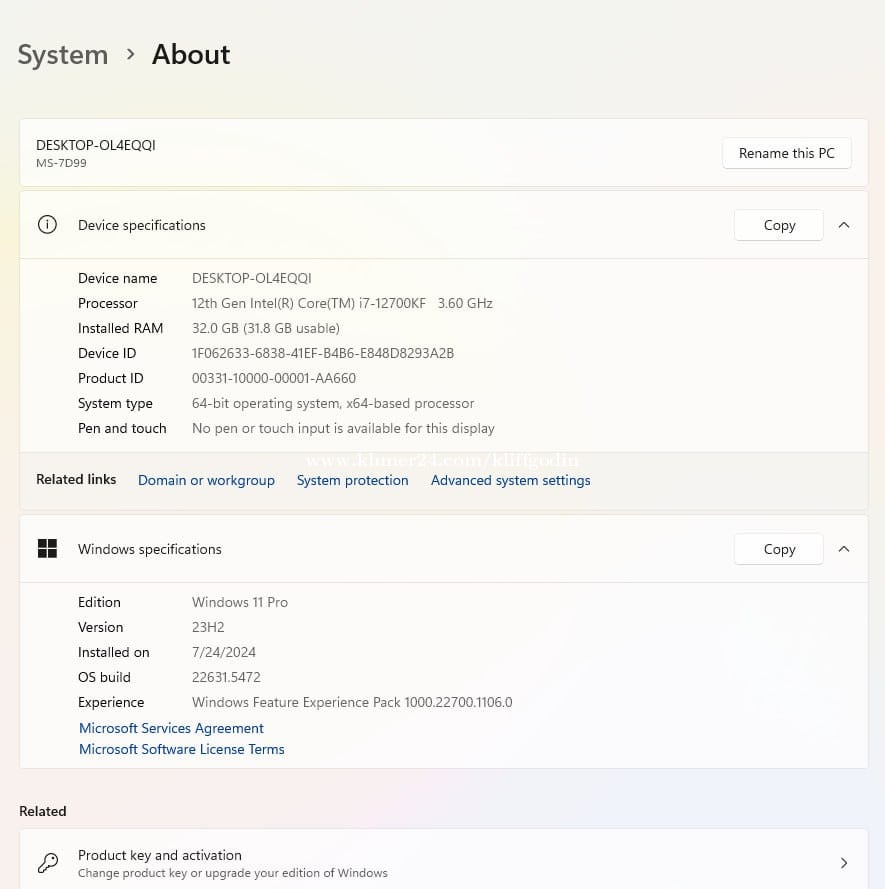
Task: Click the About heading in the breadcrumb
Action: click(191, 54)
